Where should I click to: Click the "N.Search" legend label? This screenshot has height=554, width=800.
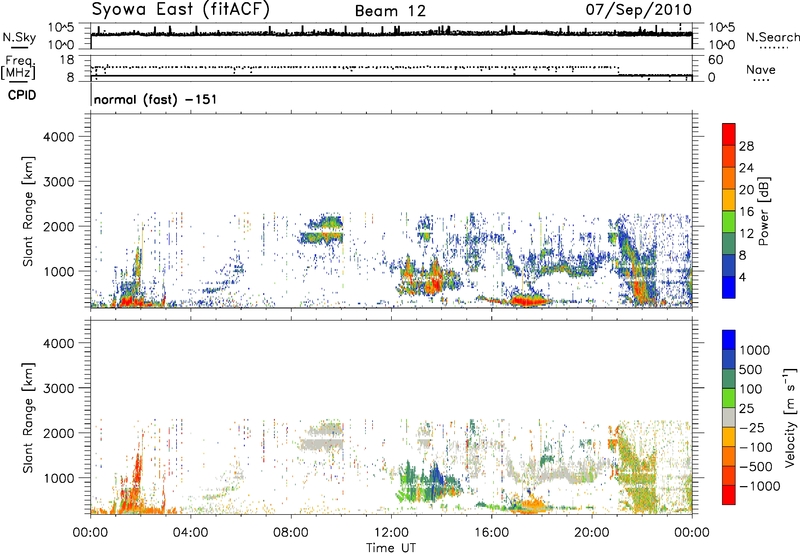(772, 37)
